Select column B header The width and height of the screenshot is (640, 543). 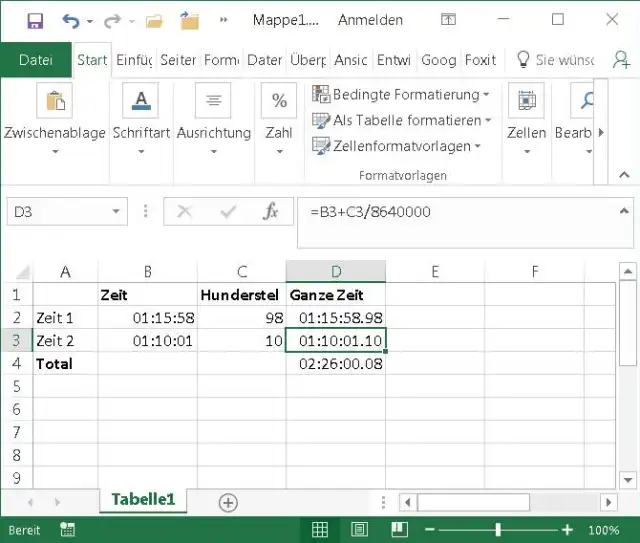pos(148,272)
